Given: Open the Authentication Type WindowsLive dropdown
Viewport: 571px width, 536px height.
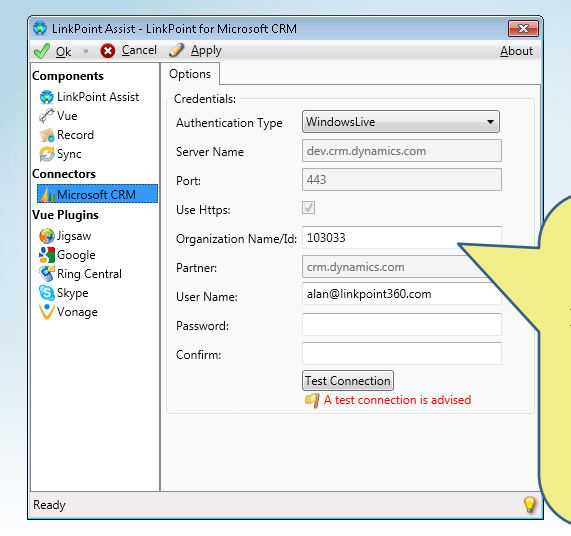Looking at the screenshot, I should (x=401, y=122).
